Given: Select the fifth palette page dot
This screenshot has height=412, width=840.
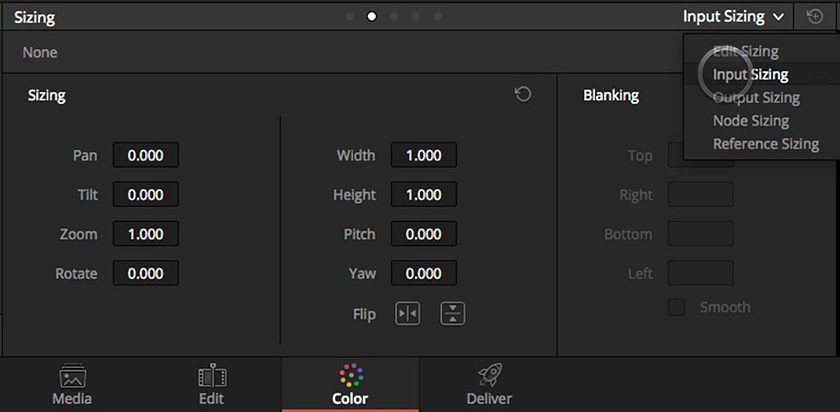Looking at the screenshot, I should point(438,17).
